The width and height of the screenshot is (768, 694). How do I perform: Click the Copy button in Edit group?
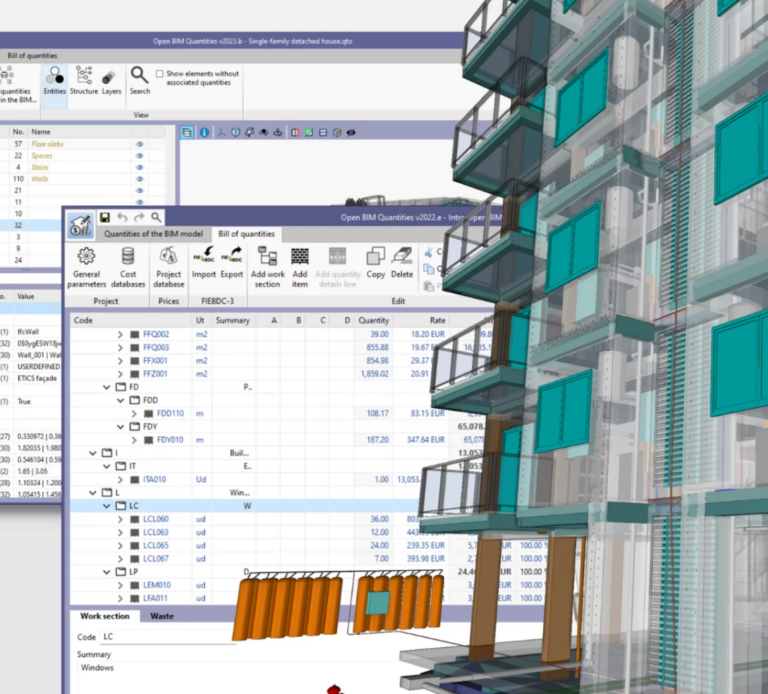click(376, 263)
